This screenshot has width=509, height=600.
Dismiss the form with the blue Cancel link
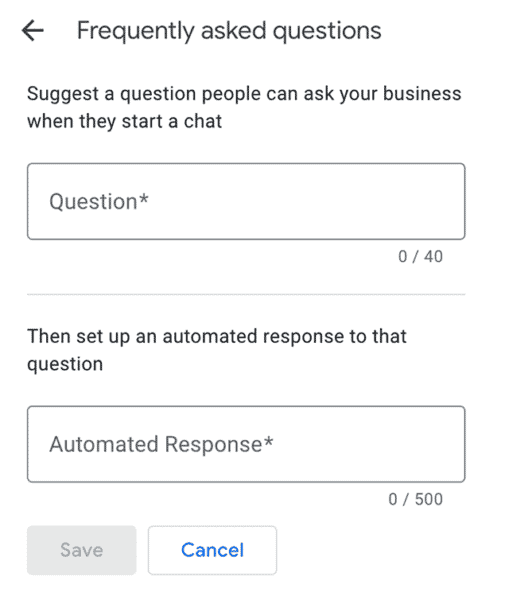212,550
